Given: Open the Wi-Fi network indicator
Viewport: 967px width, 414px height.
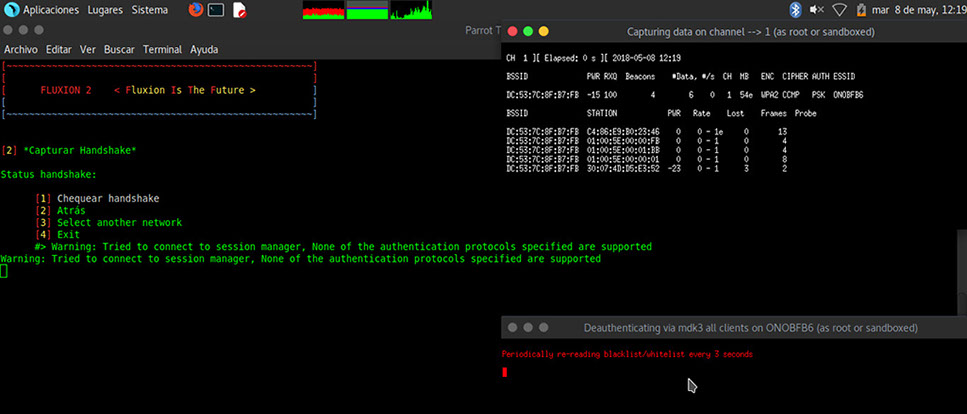Looking at the screenshot, I should tap(839, 10).
